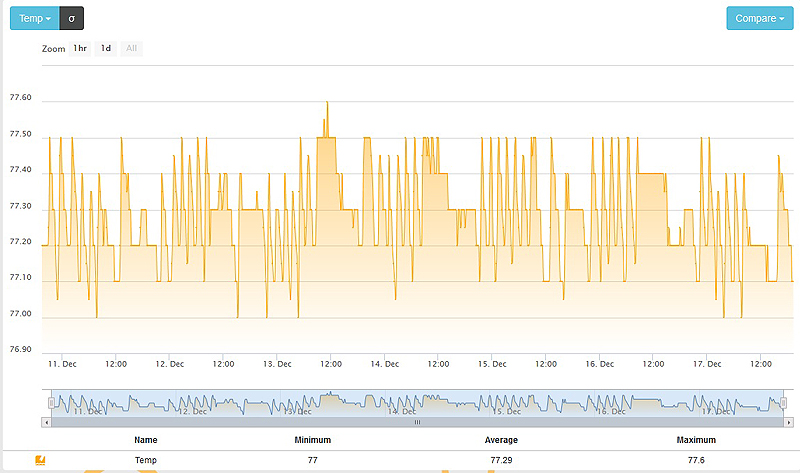This screenshot has width=800, height=473.
Task: Click the 77.60 peak on 13 Dec
Action: pyautogui.click(x=327, y=102)
